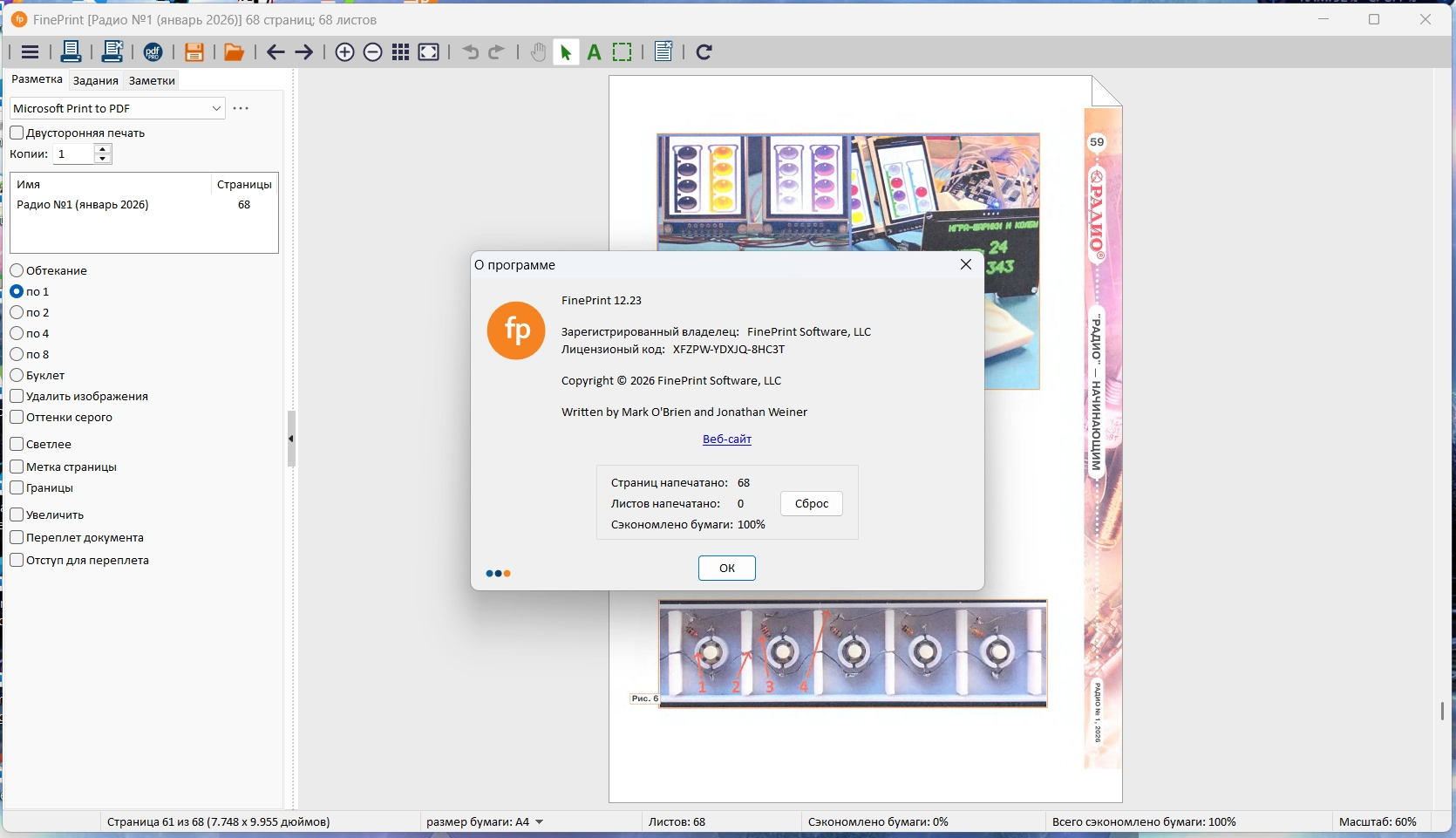Image resolution: width=1456 pixels, height=838 pixels.
Task: Click the three colored dots in About dialog
Action: pos(498,573)
